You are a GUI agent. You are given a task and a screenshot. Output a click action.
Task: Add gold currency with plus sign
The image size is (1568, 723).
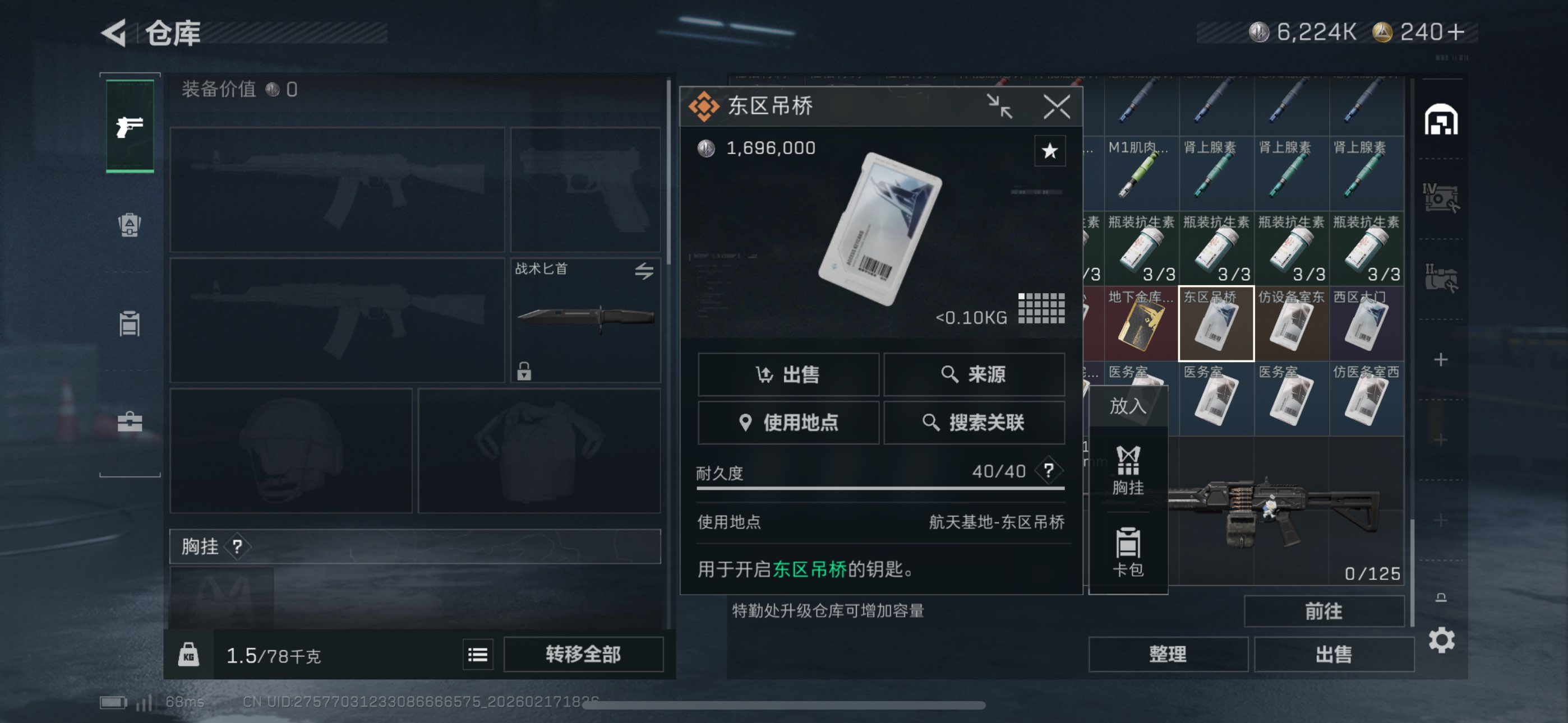click(x=1455, y=31)
